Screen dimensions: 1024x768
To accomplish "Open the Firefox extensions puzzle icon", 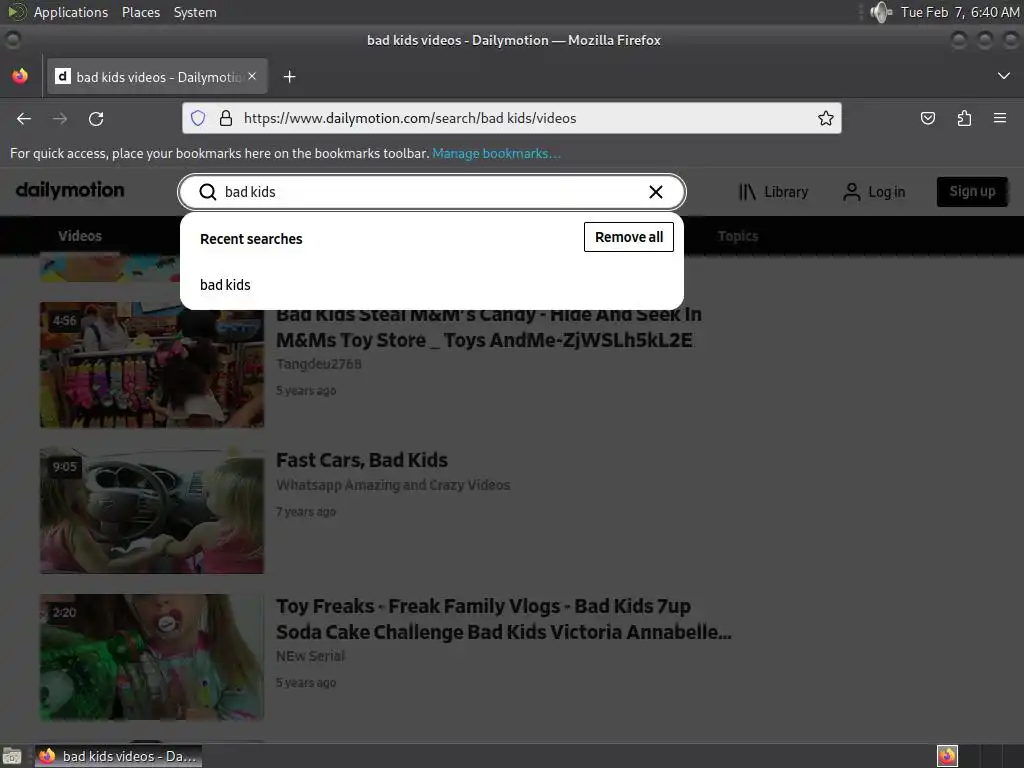I will tap(964, 118).
